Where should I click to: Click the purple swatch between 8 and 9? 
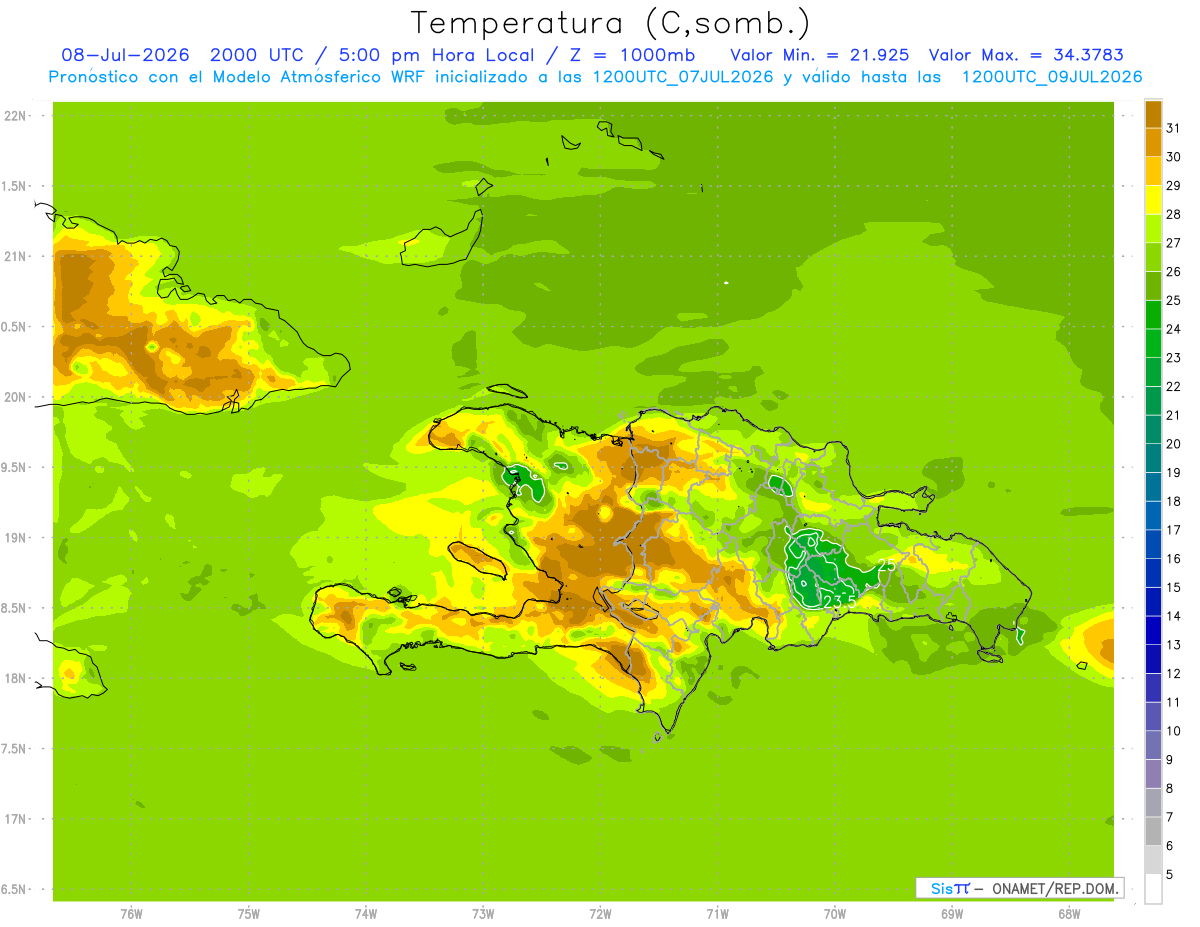point(1153,774)
